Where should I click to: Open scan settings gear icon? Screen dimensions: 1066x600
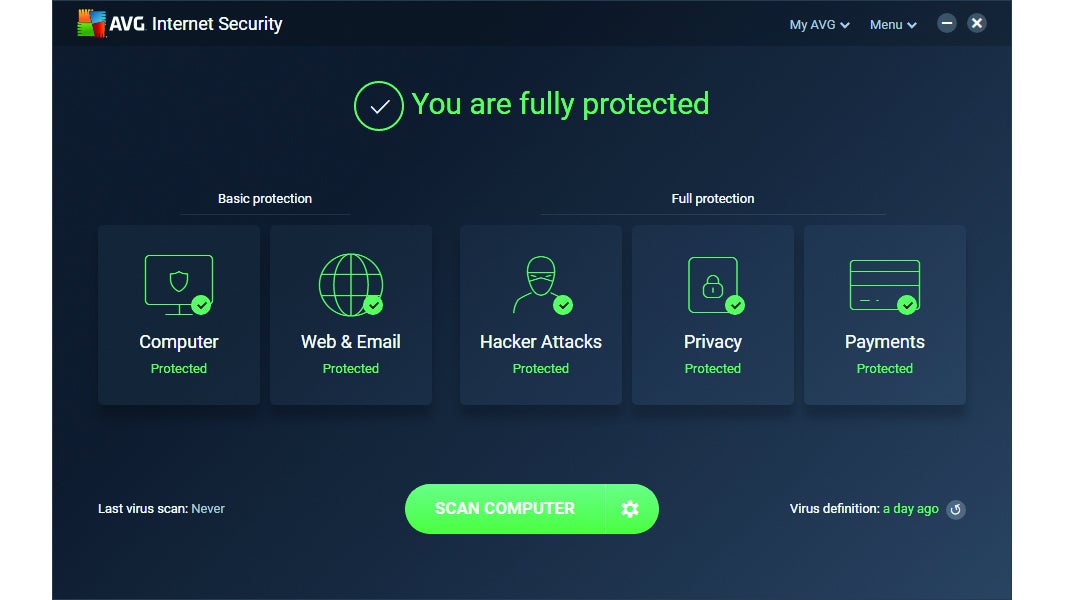click(630, 509)
